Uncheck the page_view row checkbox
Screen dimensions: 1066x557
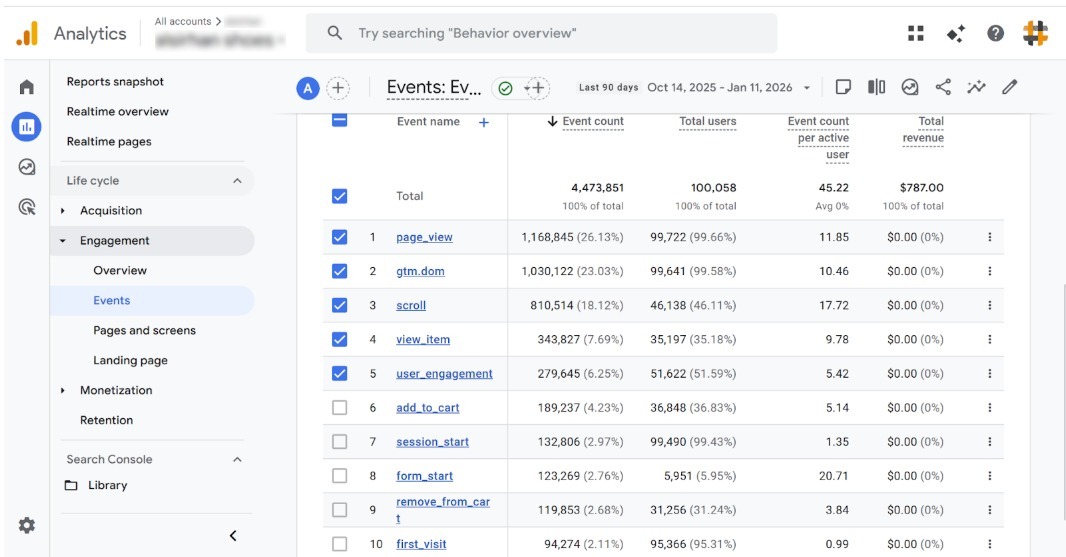point(339,237)
